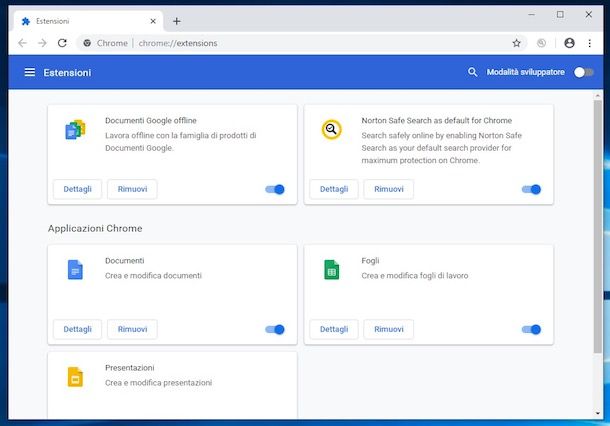
Task: Click the puzzle piece tab favicon
Action: tap(26, 21)
